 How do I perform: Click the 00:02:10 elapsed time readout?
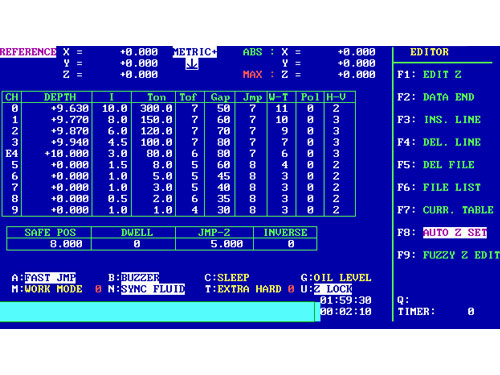pyautogui.click(x=346, y=311)
